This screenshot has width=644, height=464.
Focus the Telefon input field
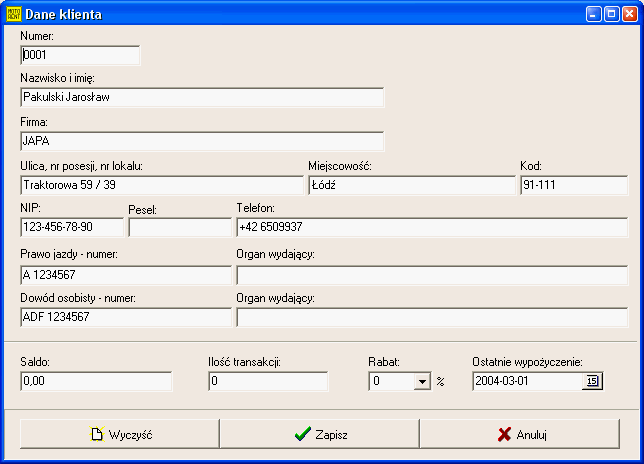(x=431, y=227)
